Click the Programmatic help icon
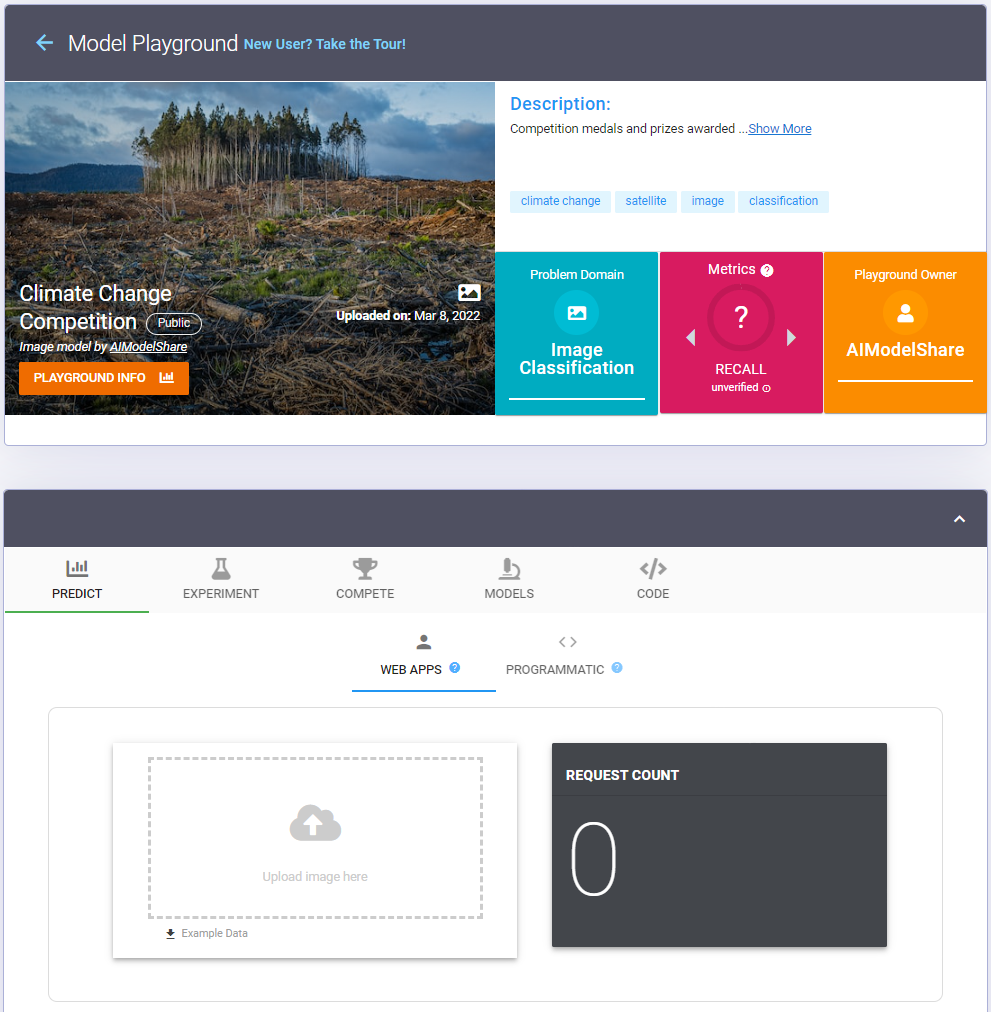Viewport: 991px width, 1012px height. click(617, 668)
